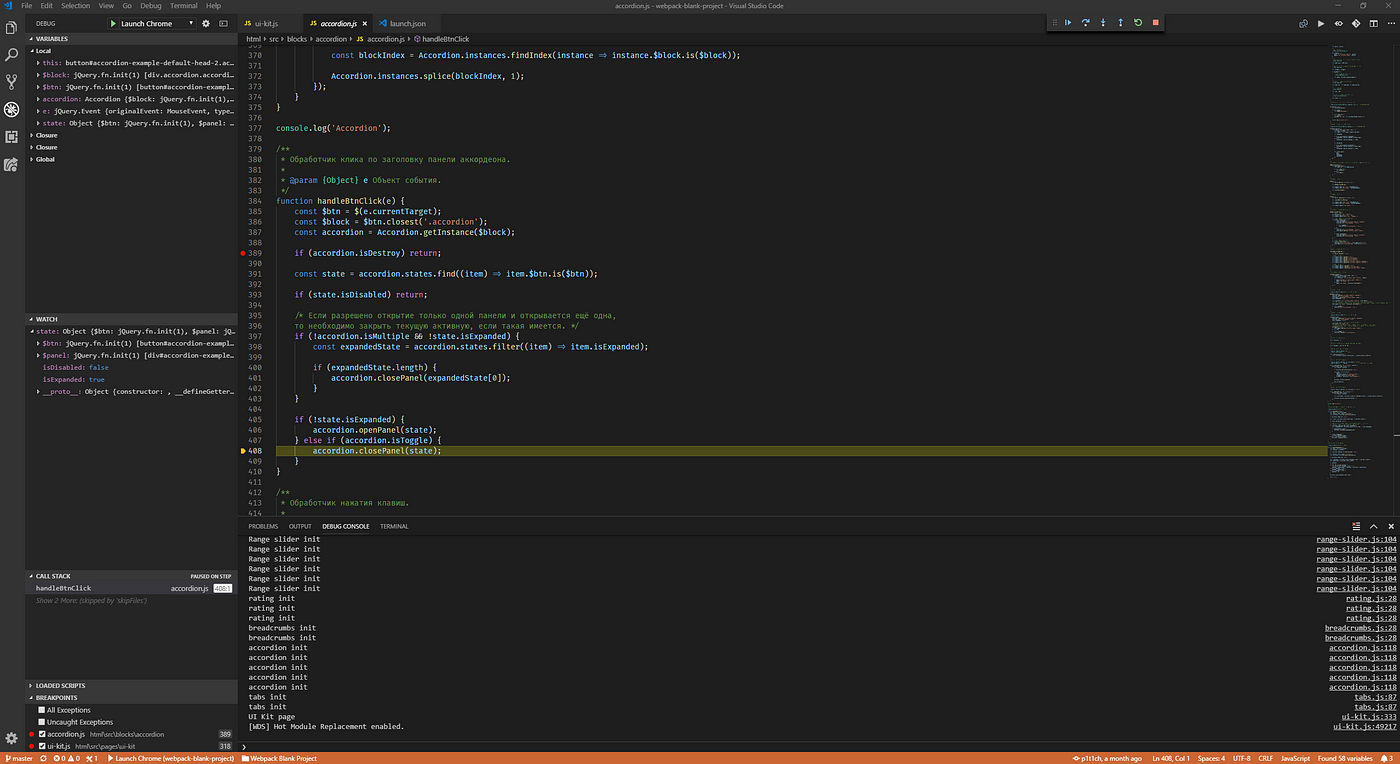Open editor More Actions ellipsis
This screenshot has height=764, width=1400.
(x=1390, y=23)
